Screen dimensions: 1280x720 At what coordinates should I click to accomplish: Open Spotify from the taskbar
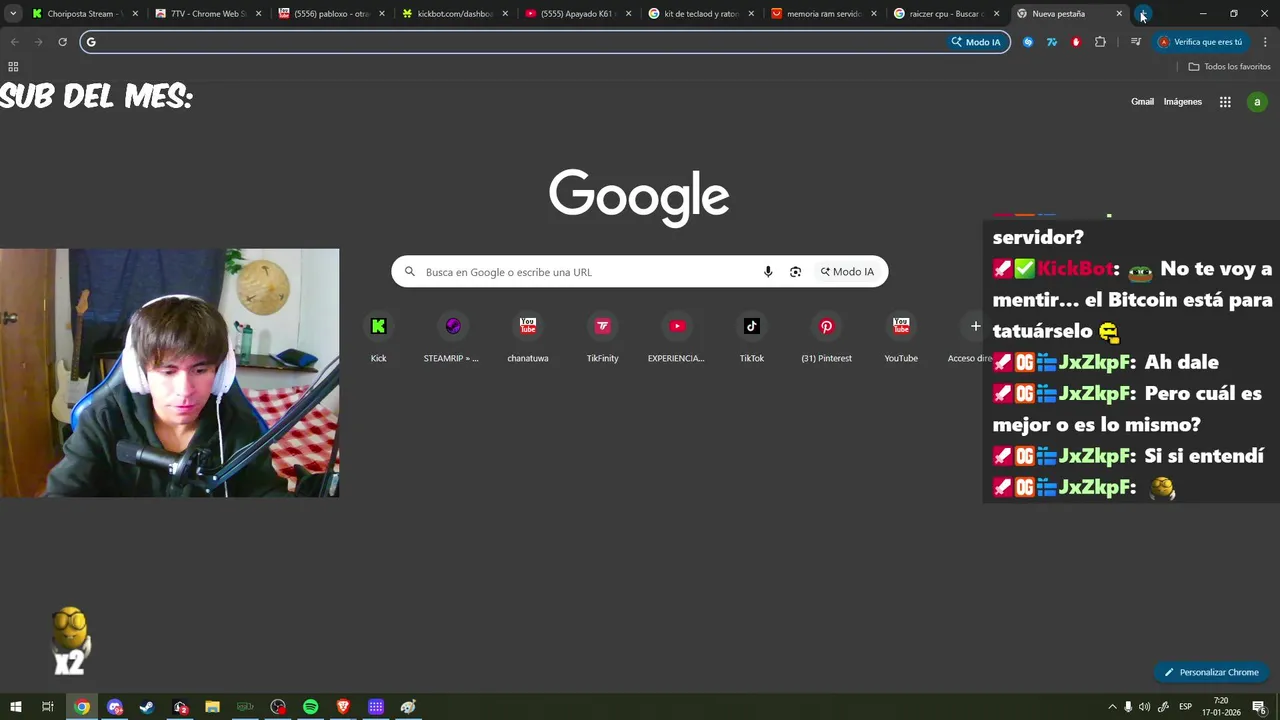310,707
